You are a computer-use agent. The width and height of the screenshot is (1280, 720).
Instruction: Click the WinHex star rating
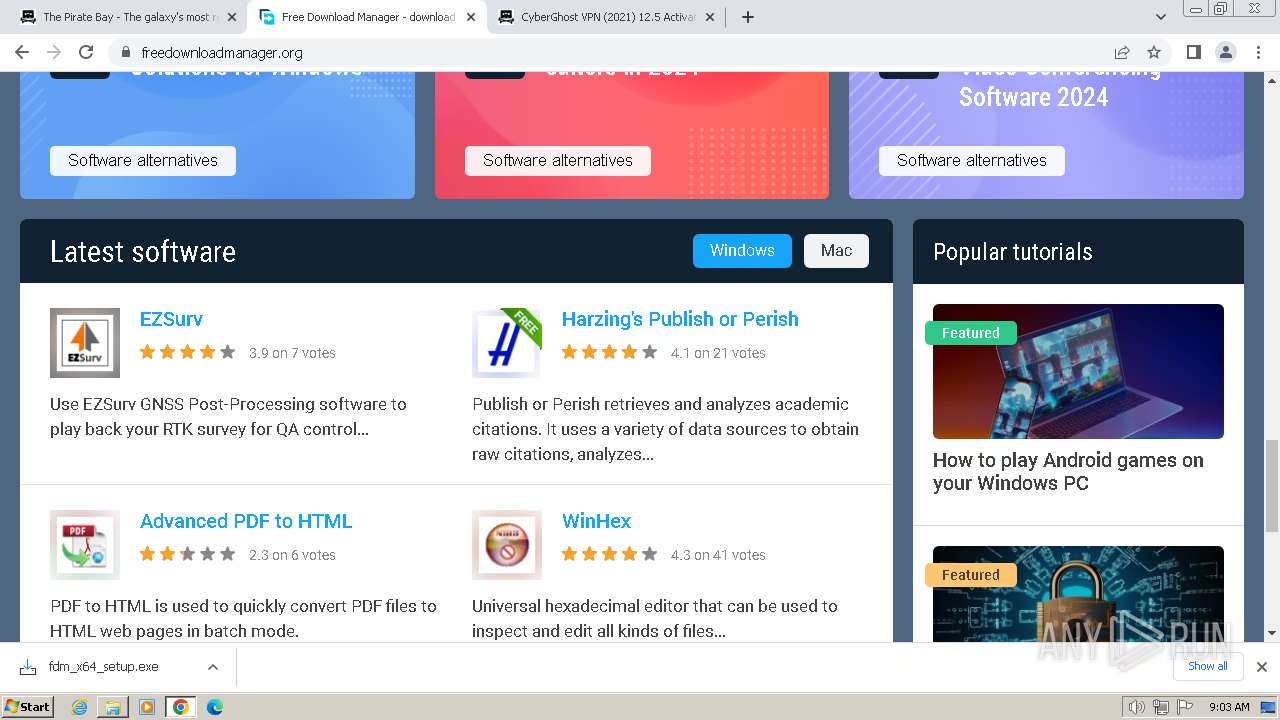click(x=609, y=554)
